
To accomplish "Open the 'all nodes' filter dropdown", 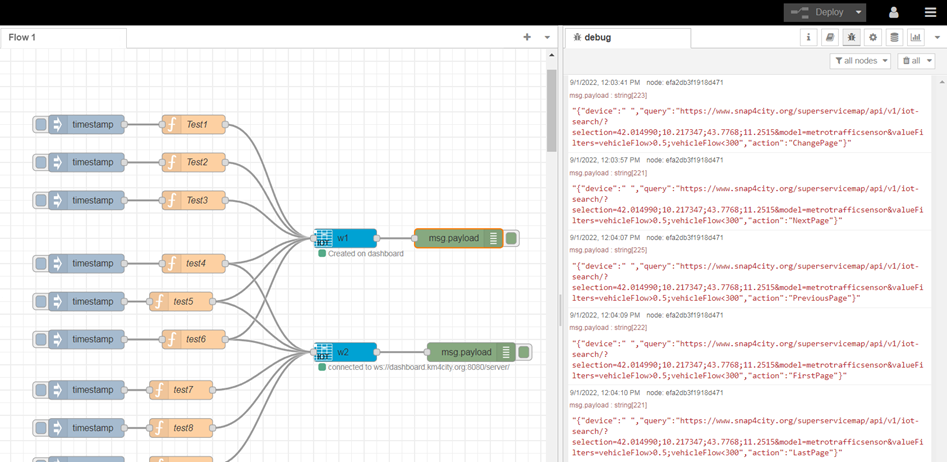I will pos(861,61).
